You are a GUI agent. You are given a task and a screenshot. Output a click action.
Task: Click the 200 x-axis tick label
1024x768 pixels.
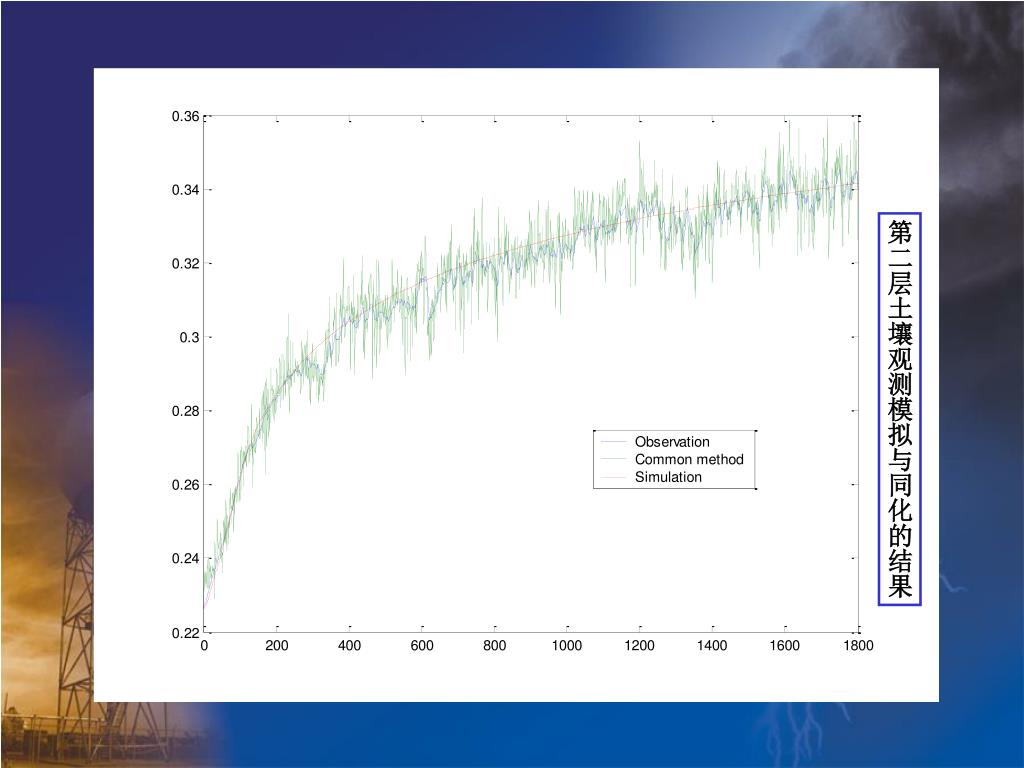coord(277,646)
